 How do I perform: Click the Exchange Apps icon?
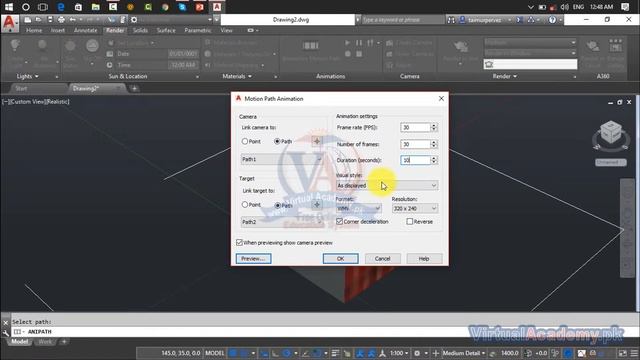[x=520, y=20]
